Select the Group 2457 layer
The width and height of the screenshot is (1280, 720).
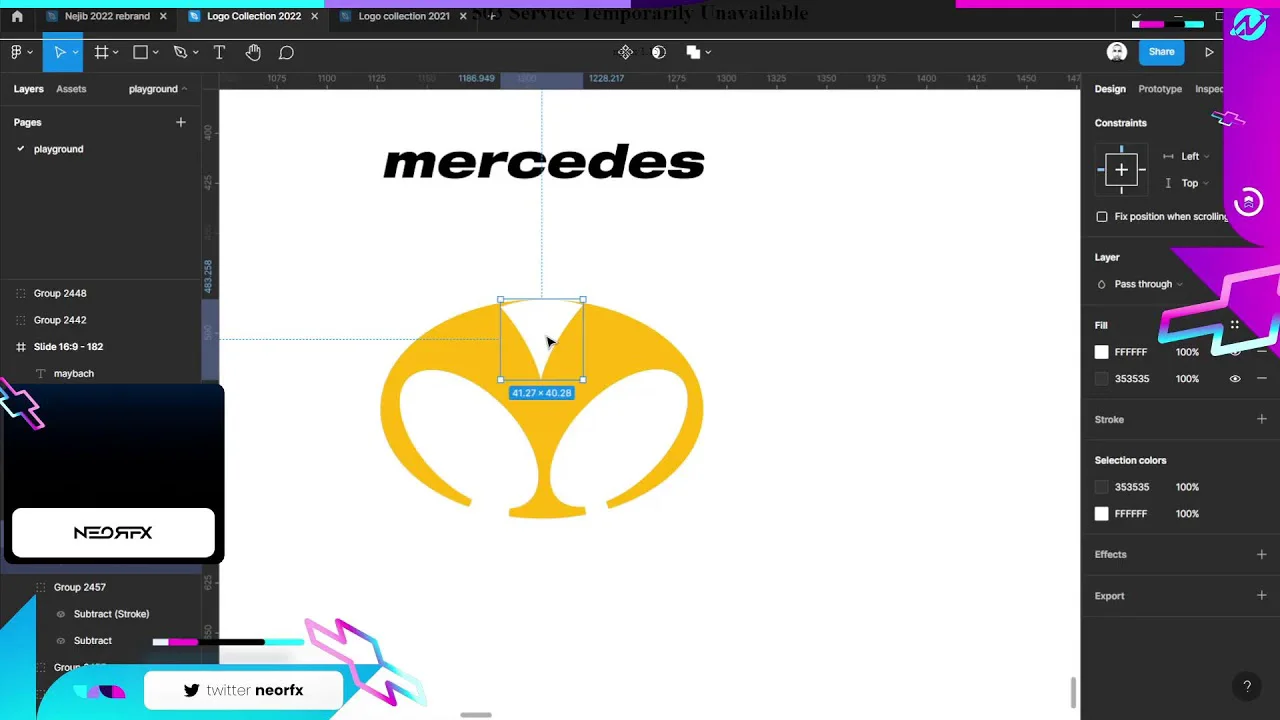click(x=79, y=587)
